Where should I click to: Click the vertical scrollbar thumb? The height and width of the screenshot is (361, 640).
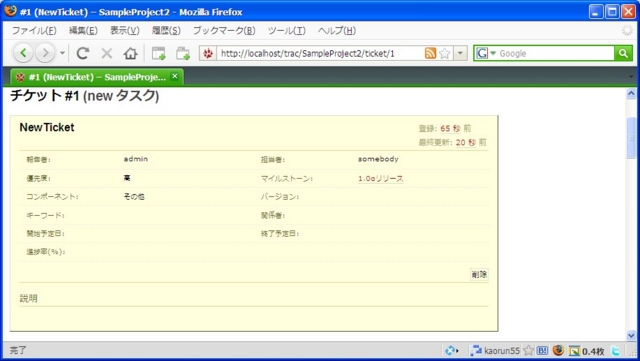pyautogui.click(x=631, y=138)
